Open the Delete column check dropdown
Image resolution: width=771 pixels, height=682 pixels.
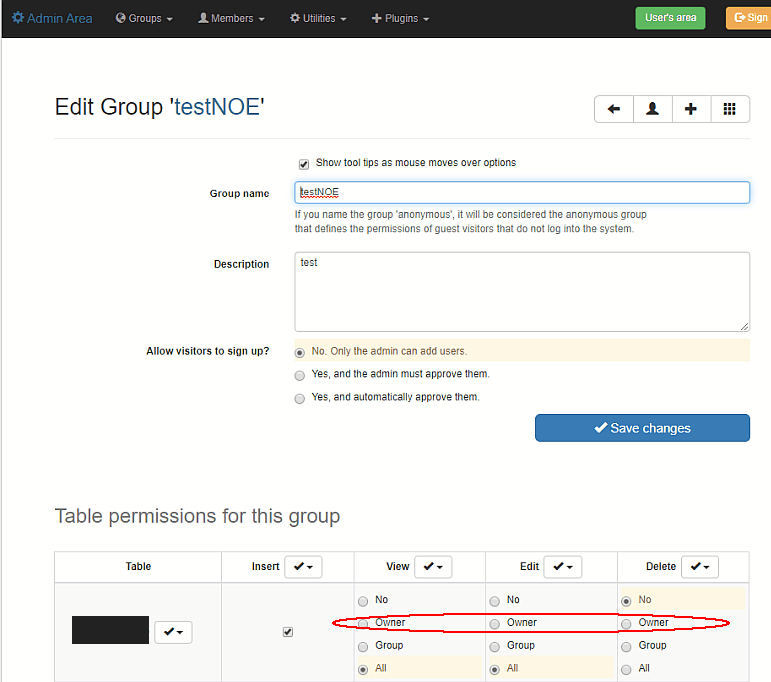pos(700,566)
